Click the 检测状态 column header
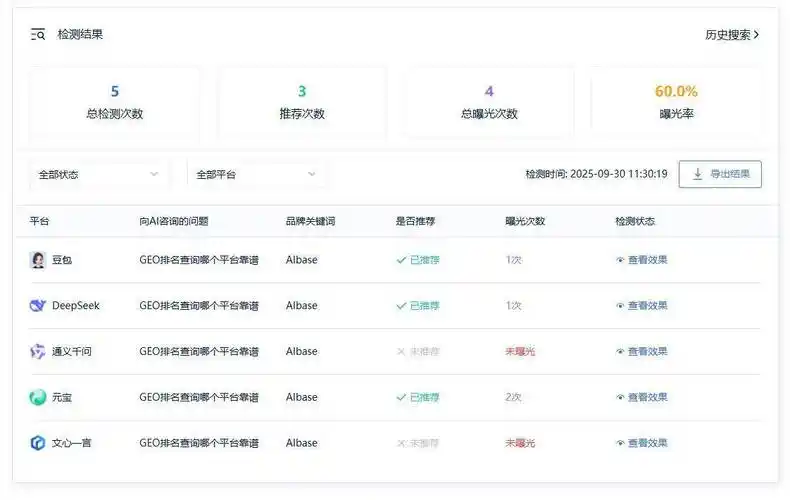Viewport: 790px width, 500px height. point(635,221)
